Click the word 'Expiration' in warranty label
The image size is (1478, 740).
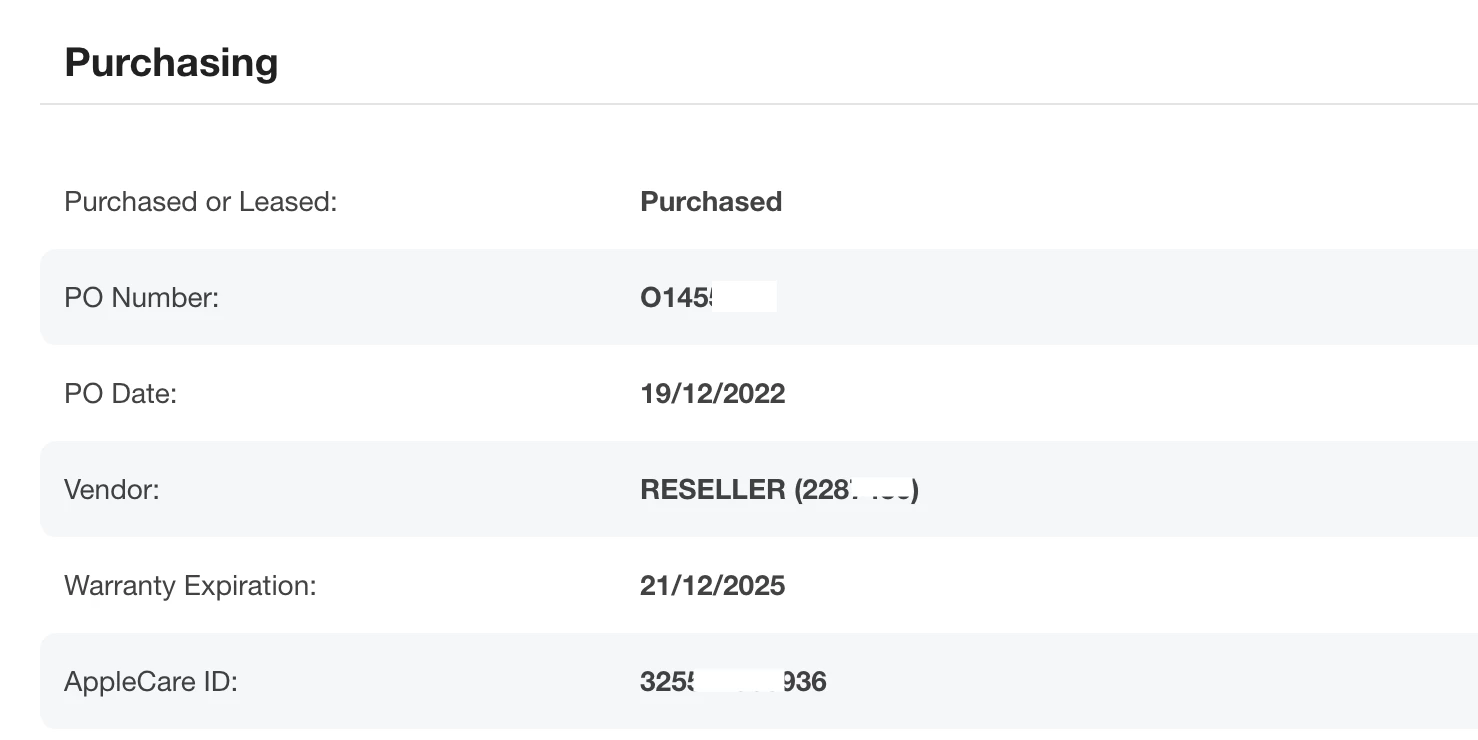[x=249, y=585]
